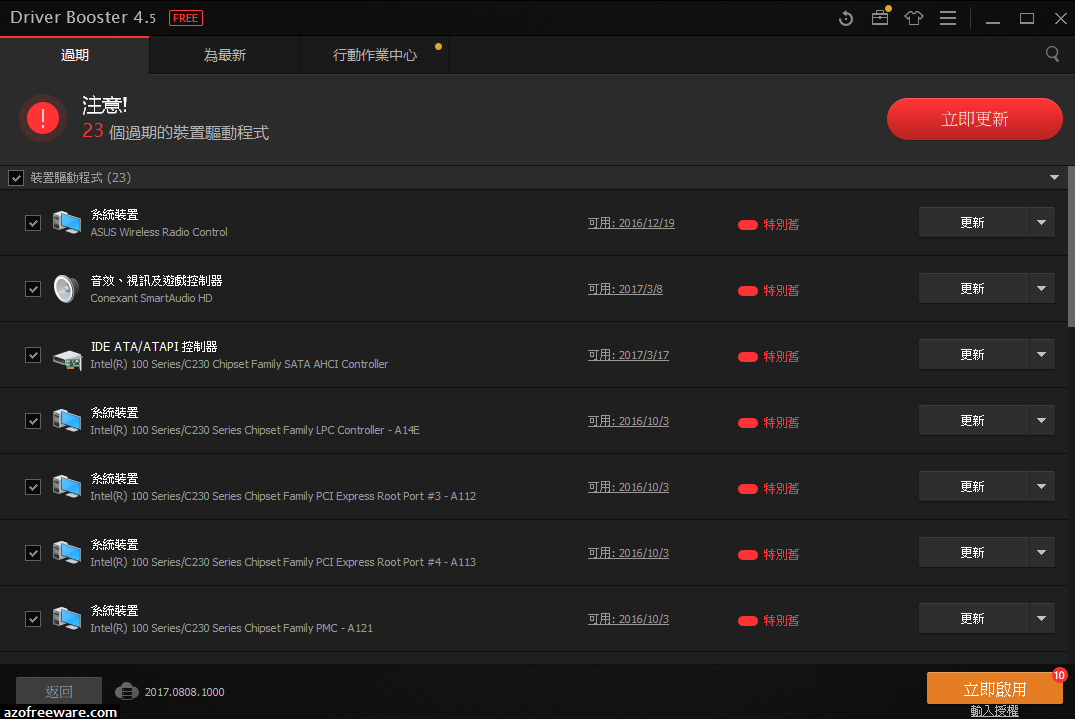Open update dropdown for Conexant SmartAudio HD
This screenshot has height=719, width=1075.
coord(1041,289)
